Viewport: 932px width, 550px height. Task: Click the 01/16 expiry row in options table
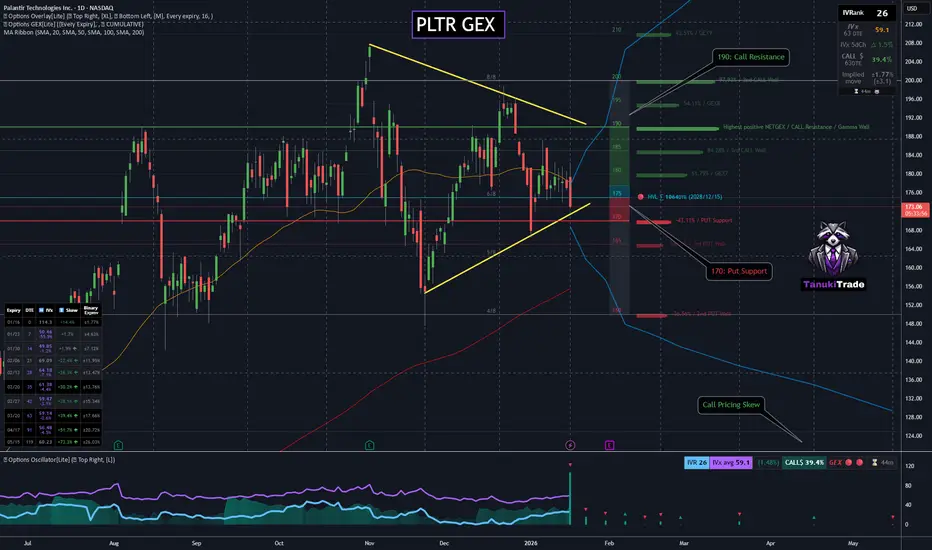(53, 322)
